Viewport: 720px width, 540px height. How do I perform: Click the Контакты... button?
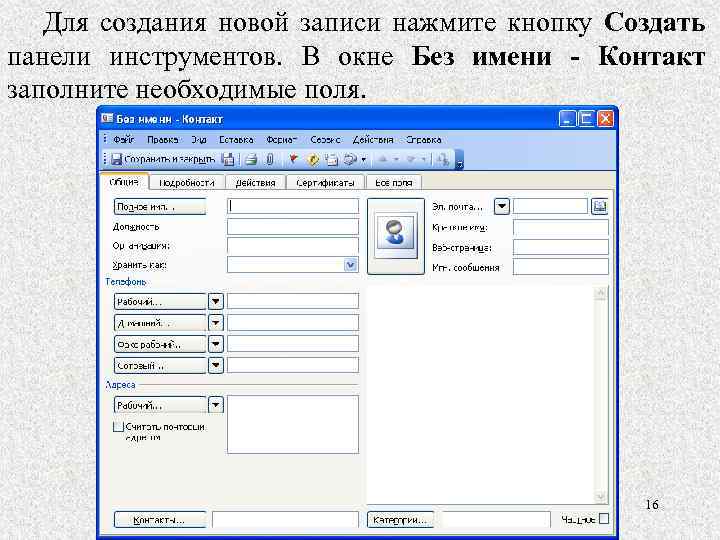[x=160, y=520]
